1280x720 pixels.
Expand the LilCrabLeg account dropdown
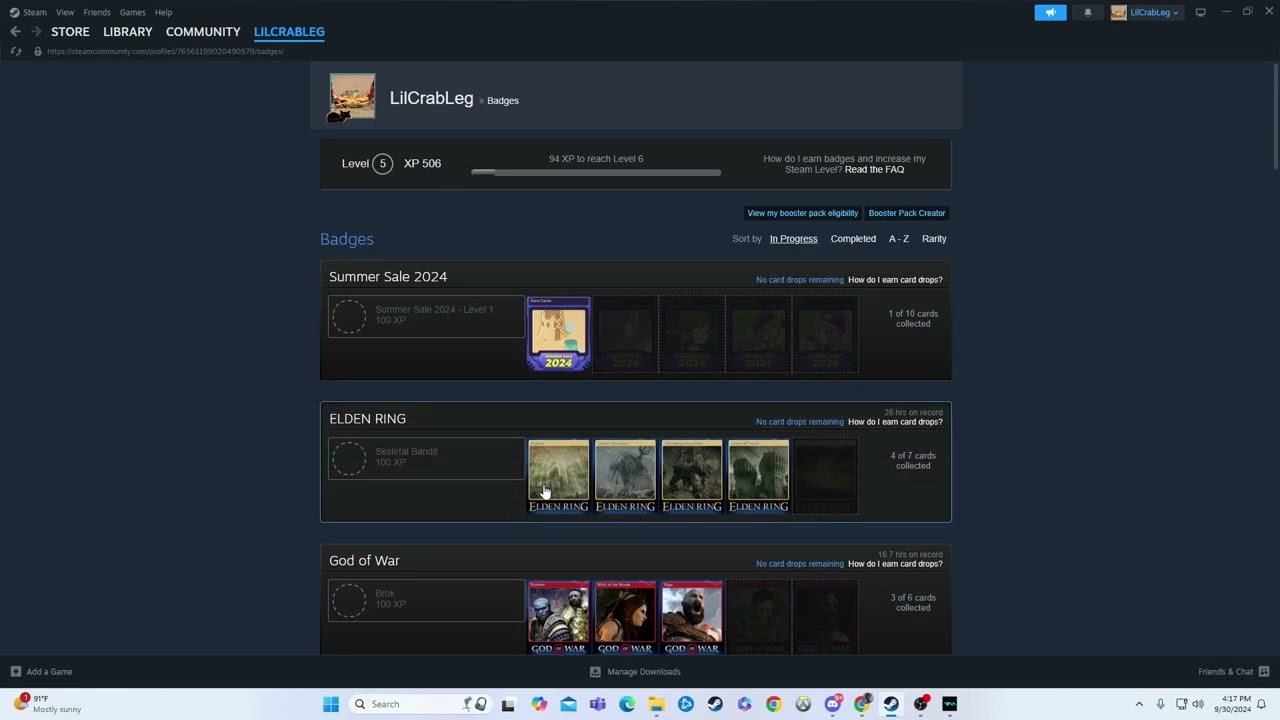click(1154, 12)
